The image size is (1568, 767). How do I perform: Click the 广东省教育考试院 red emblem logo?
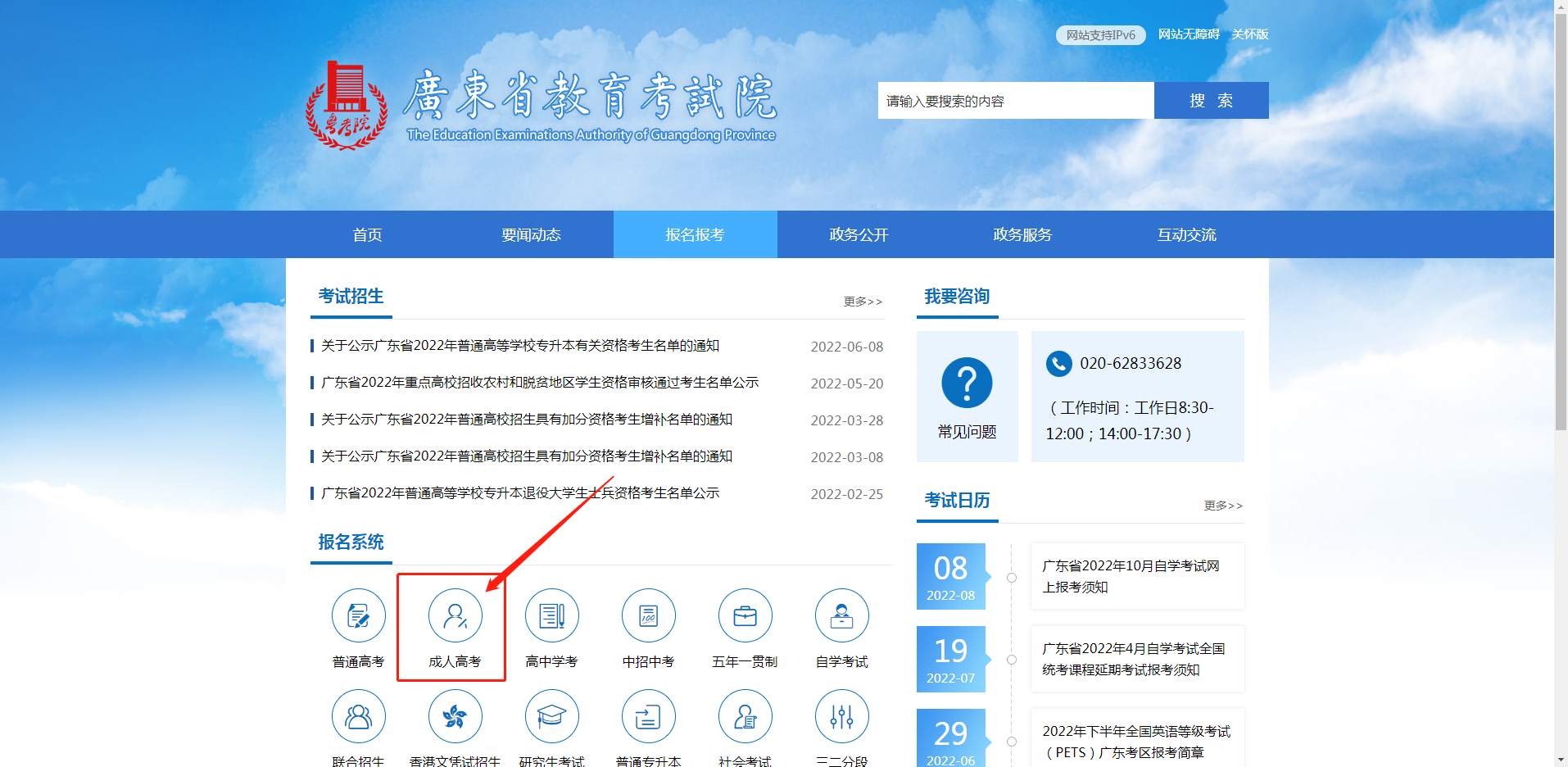347,106
